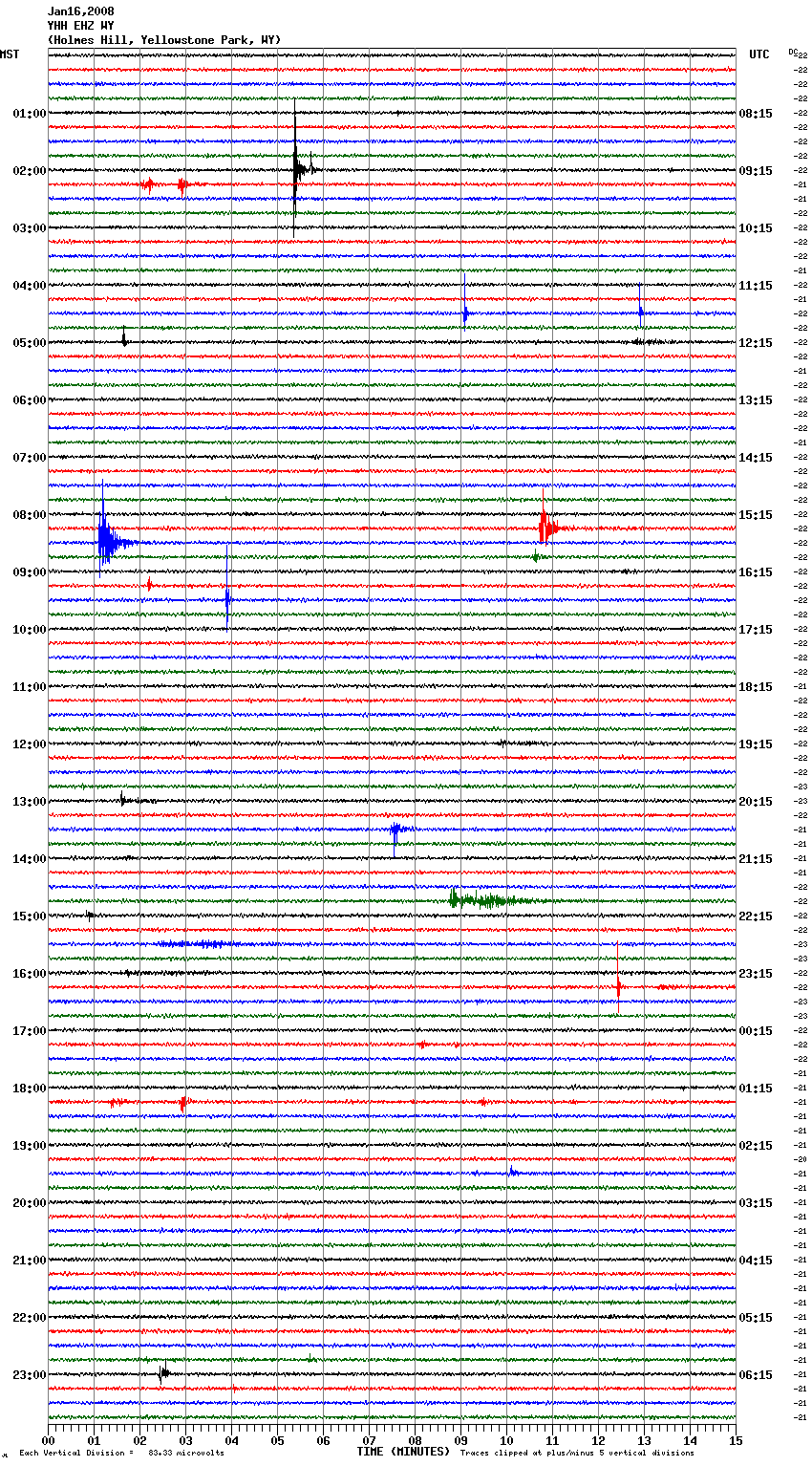812x1466 pixels.
Task: Click the TIME (MINUTES) axis title
Action: click(x=403, y=1452)
